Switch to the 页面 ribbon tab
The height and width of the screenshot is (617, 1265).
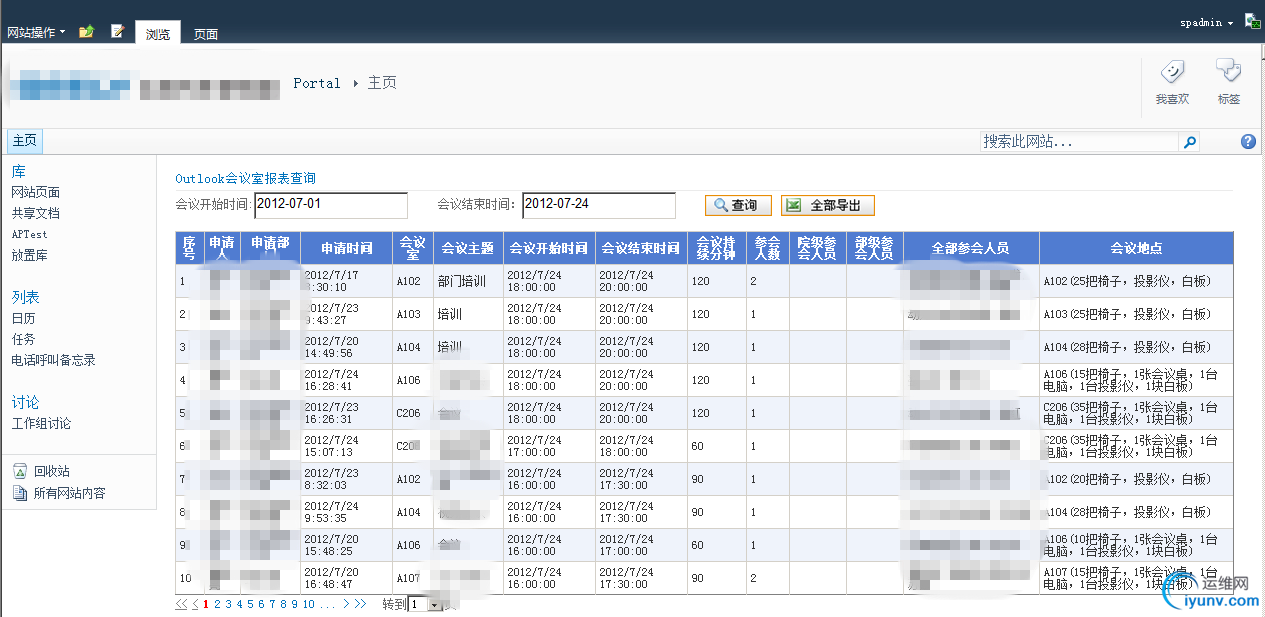click(206, 34)
